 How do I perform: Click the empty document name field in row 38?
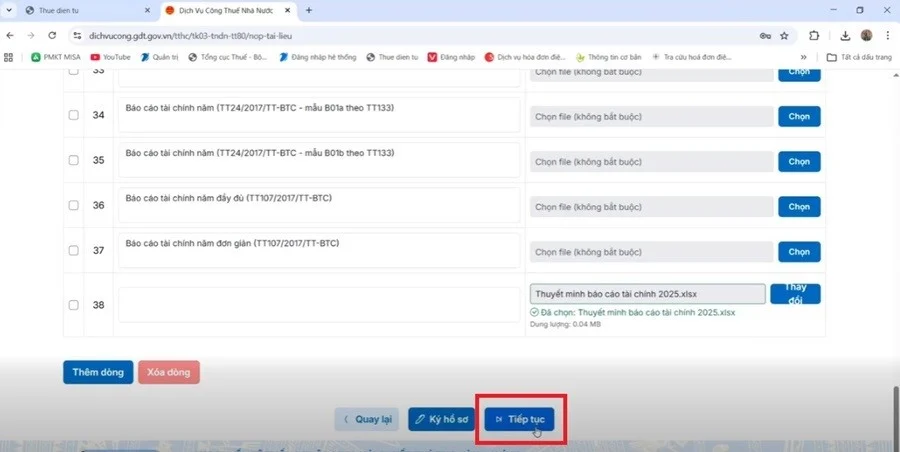318,304
